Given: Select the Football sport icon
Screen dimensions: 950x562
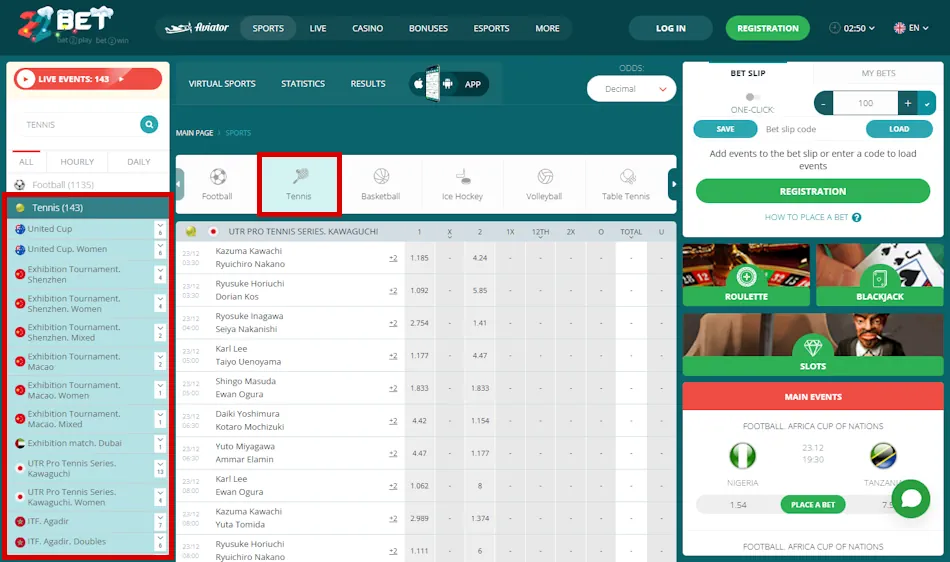Looking at the screenshot, I should [218, 176].
